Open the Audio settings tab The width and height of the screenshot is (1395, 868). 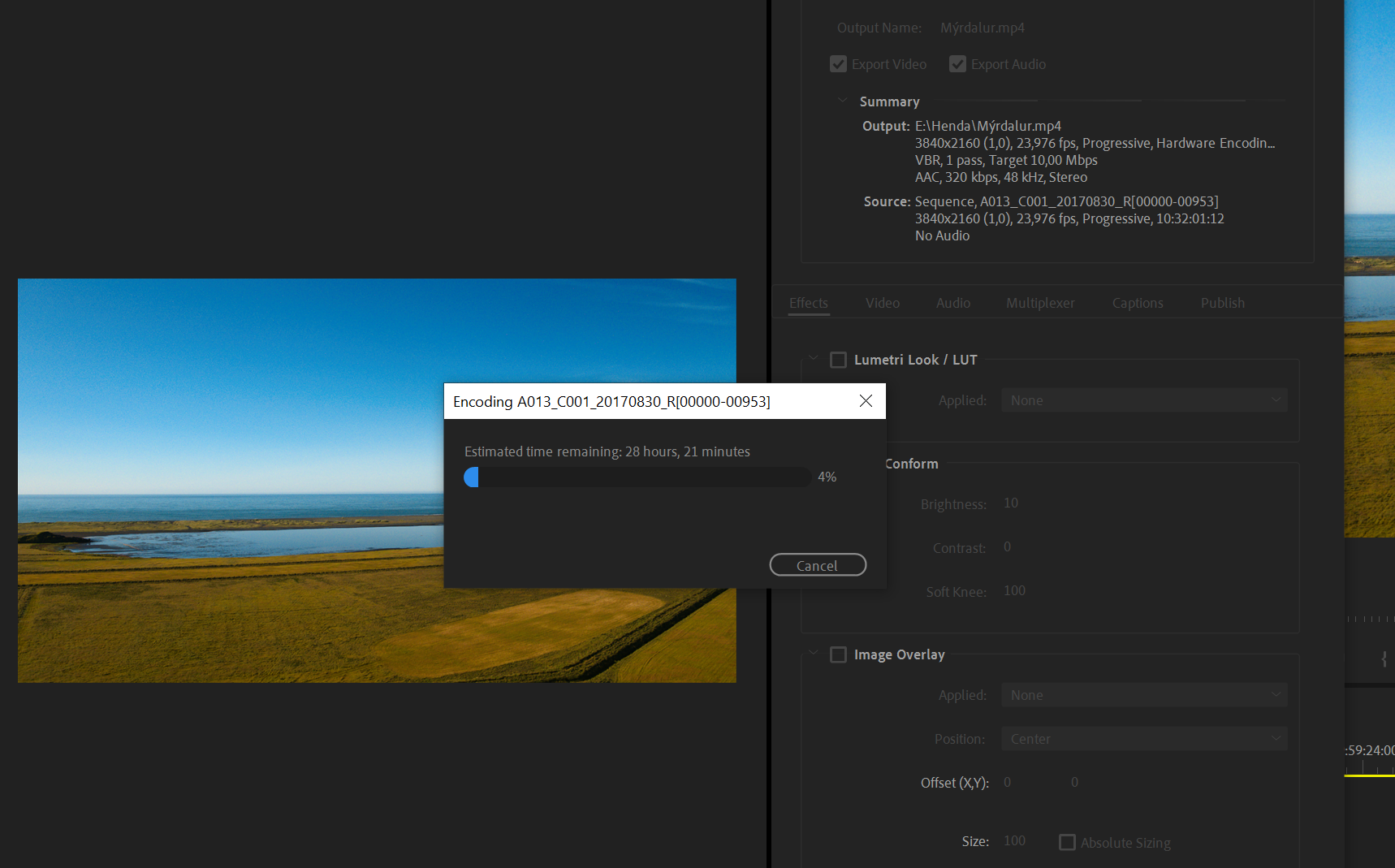click(x=952, y=303)
